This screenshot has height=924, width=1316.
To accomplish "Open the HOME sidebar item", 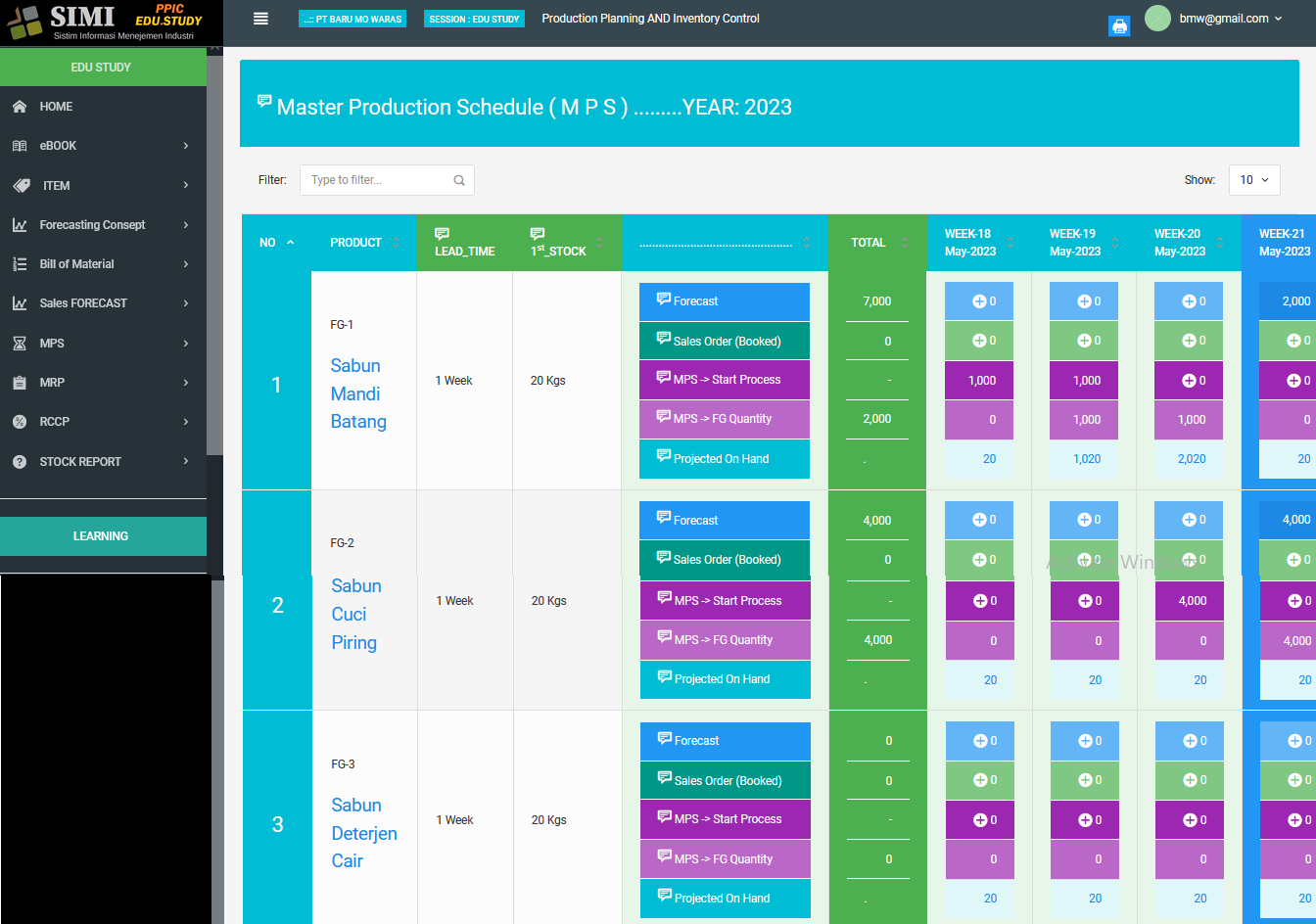I will point(56,107).
